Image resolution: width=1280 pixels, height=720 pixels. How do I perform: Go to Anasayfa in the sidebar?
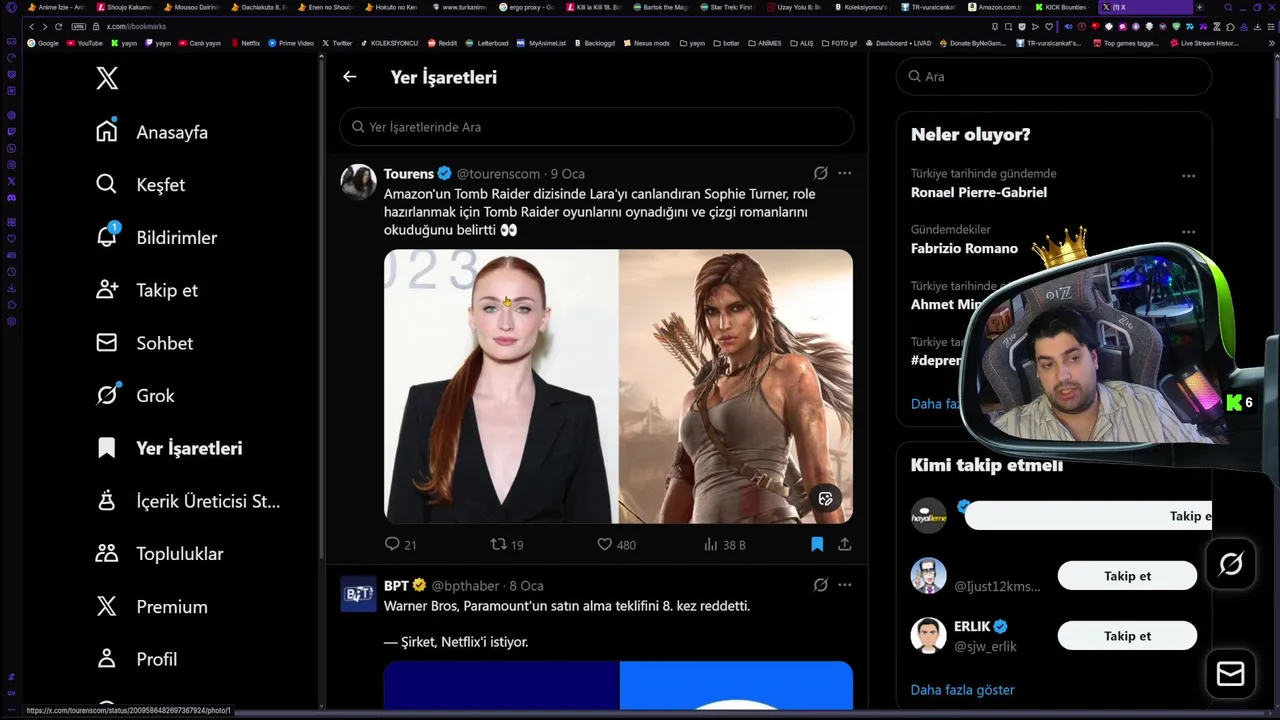click(152, 132)
